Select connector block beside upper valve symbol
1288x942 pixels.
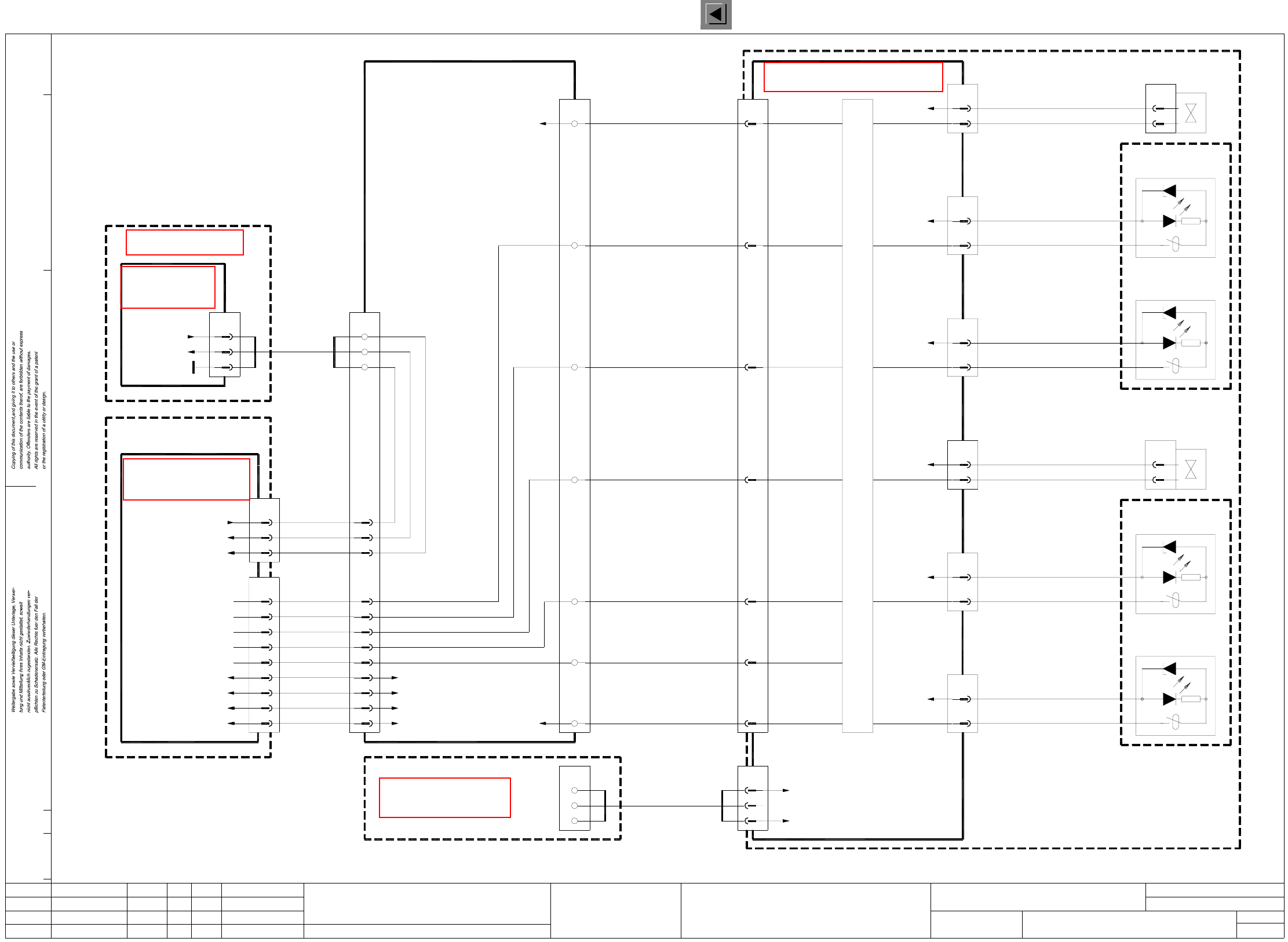pyautogui.click(x=1160, y=108)
